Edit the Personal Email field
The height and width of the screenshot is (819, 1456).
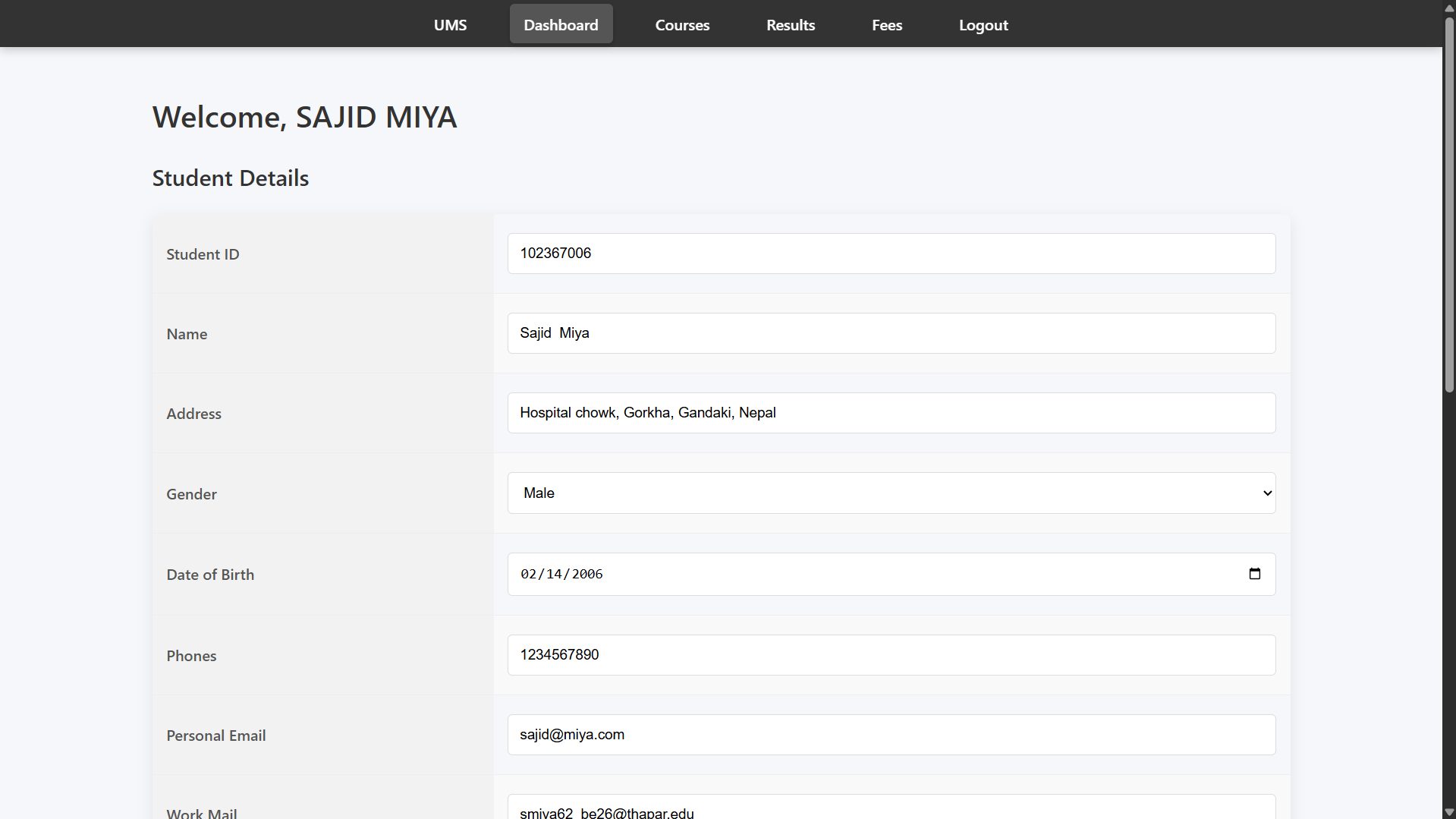point(892,735)
